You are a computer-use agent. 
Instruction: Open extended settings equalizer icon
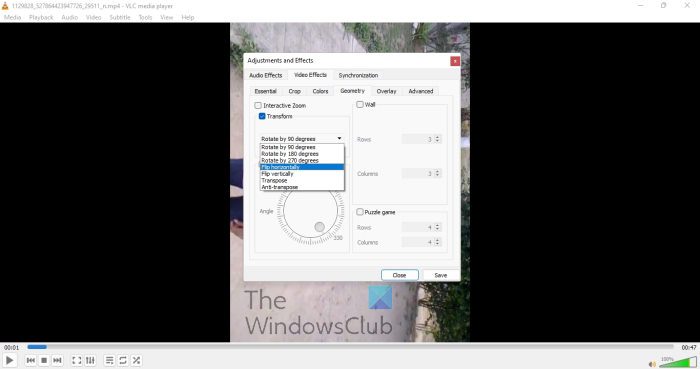tap(90, 360)
